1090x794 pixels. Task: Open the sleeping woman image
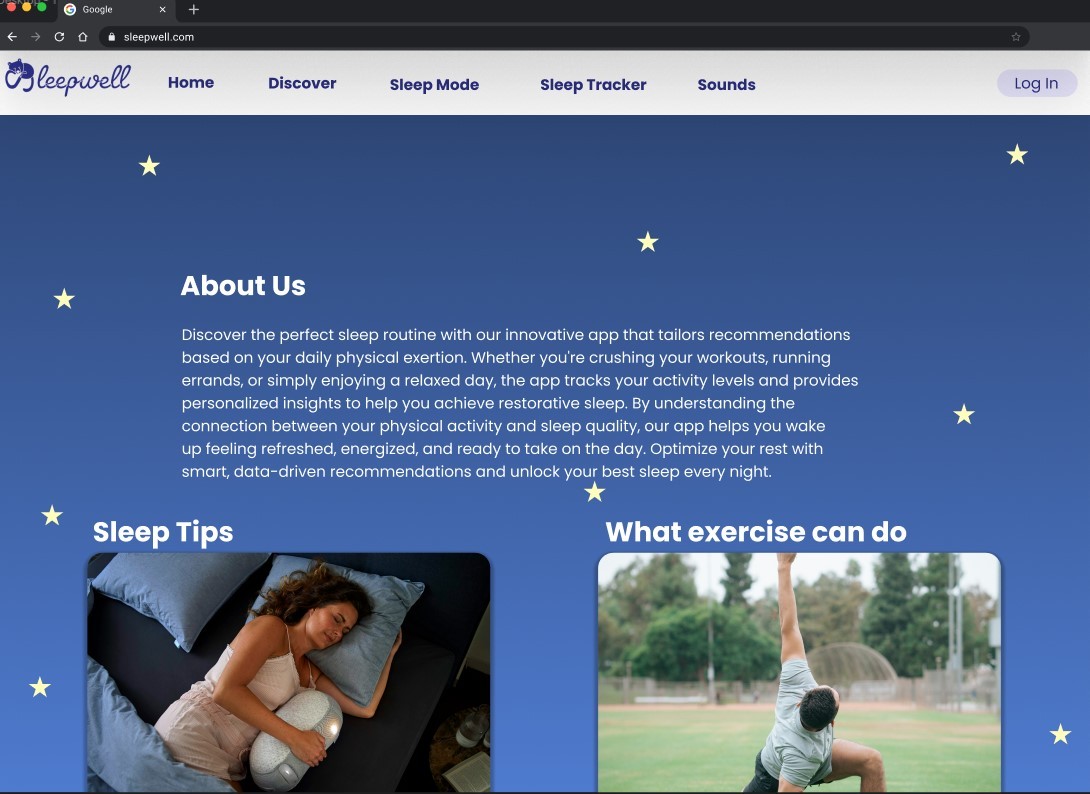288,672
